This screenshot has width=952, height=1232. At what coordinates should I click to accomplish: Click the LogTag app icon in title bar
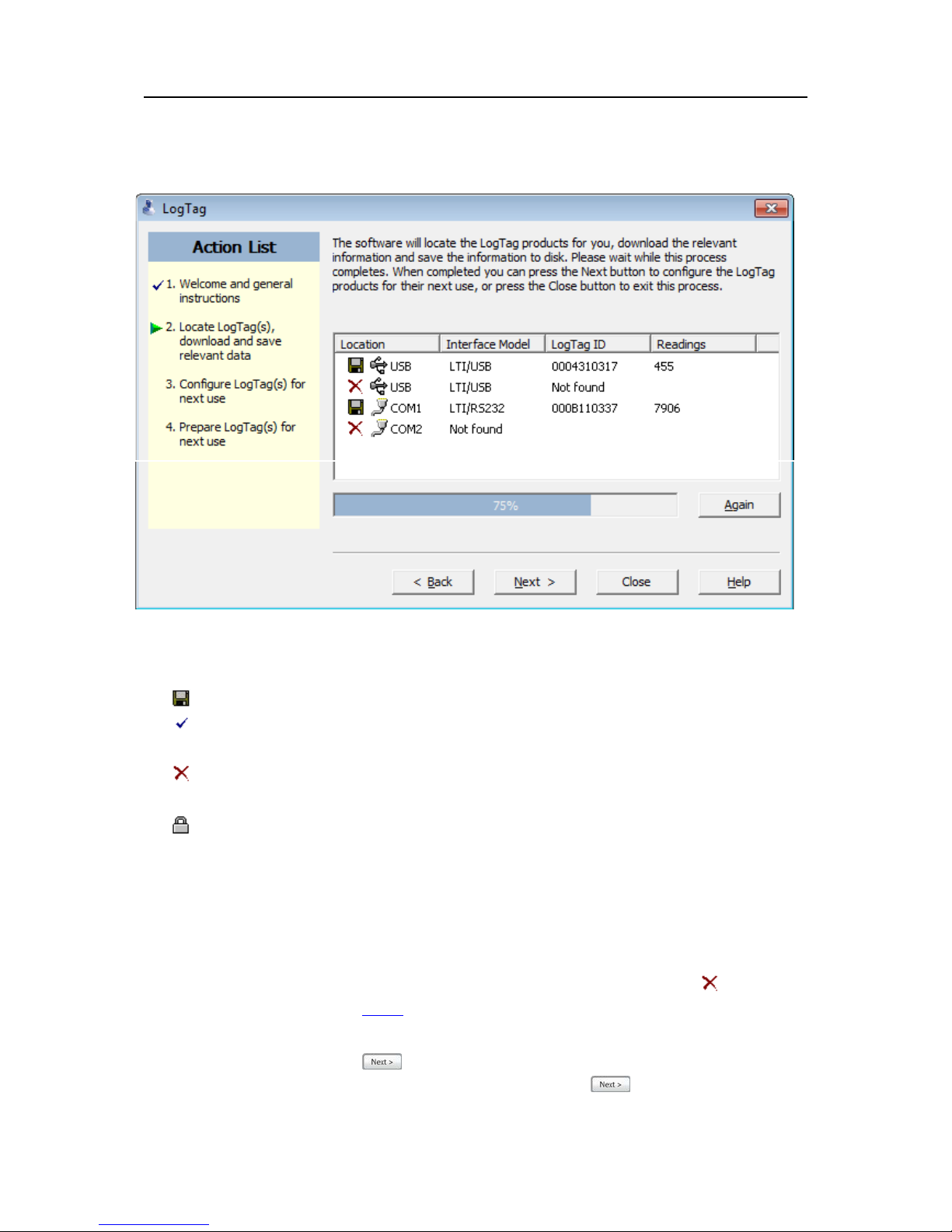pos(148,208)
